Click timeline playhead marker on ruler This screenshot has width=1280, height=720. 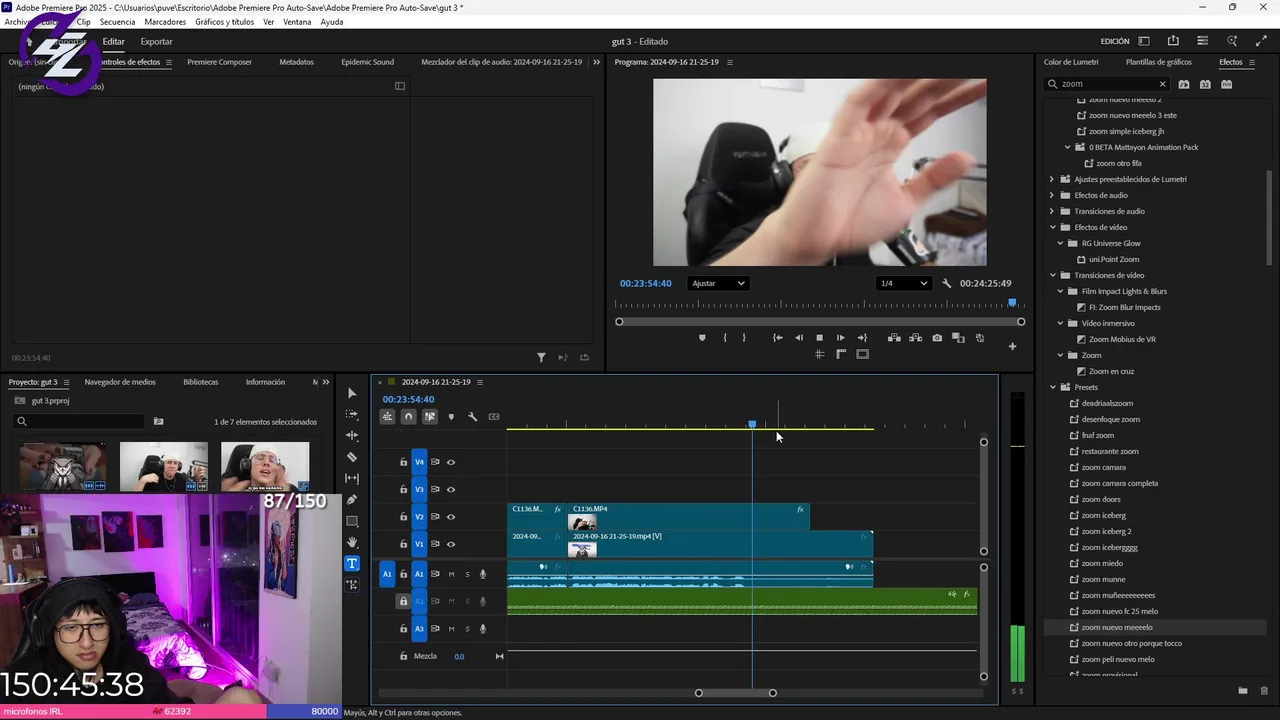tap(752, 425)
